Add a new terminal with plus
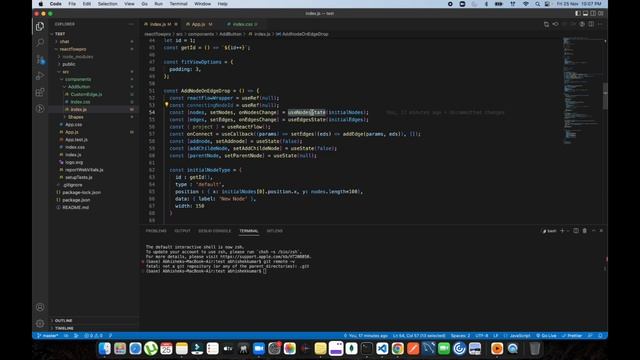The height and width of the screenshot is (360, 640). pyautogui.click(x=562, y=231)
